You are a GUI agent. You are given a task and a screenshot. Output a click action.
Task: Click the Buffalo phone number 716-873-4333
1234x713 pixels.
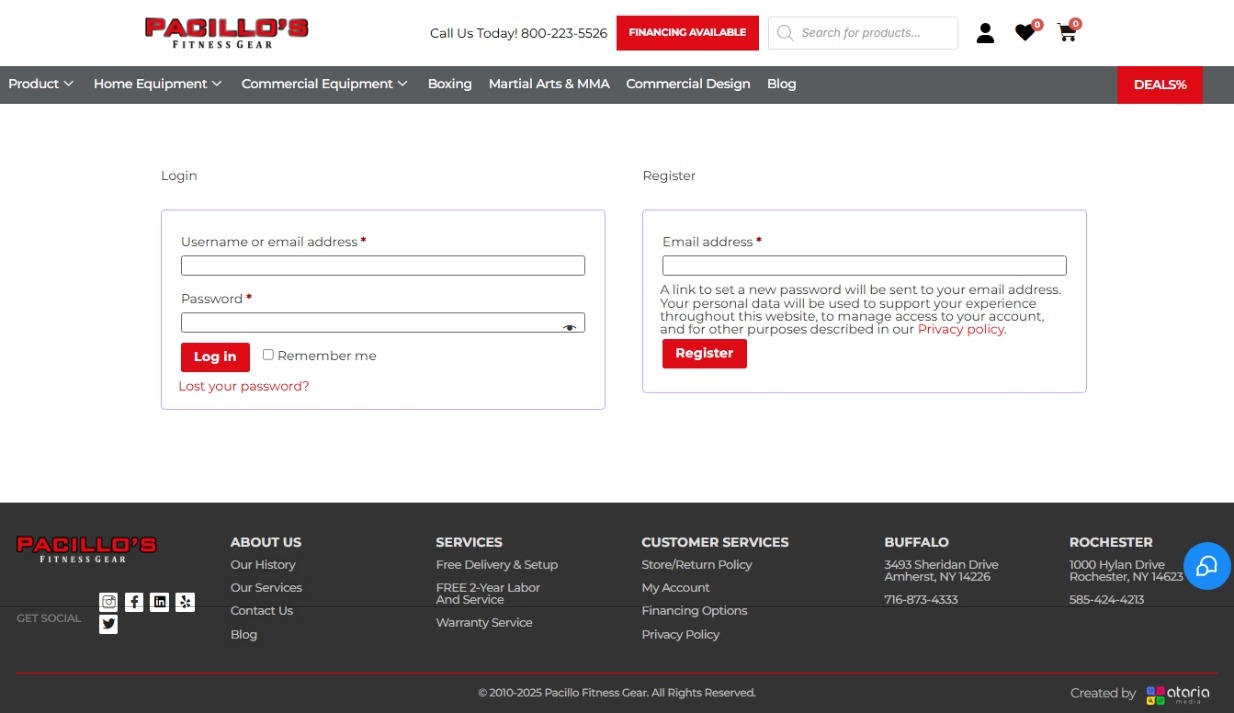tap(921, 600)
